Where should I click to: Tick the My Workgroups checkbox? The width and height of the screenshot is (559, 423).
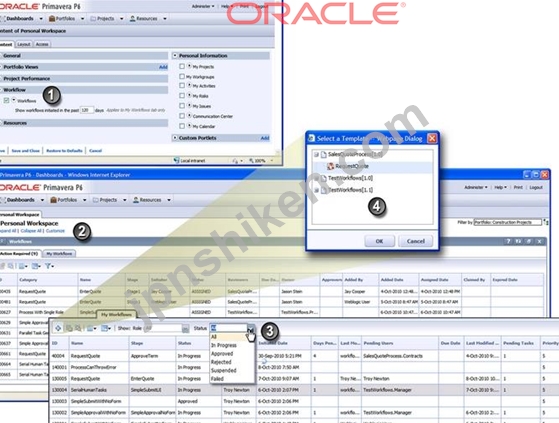[182, 76]
